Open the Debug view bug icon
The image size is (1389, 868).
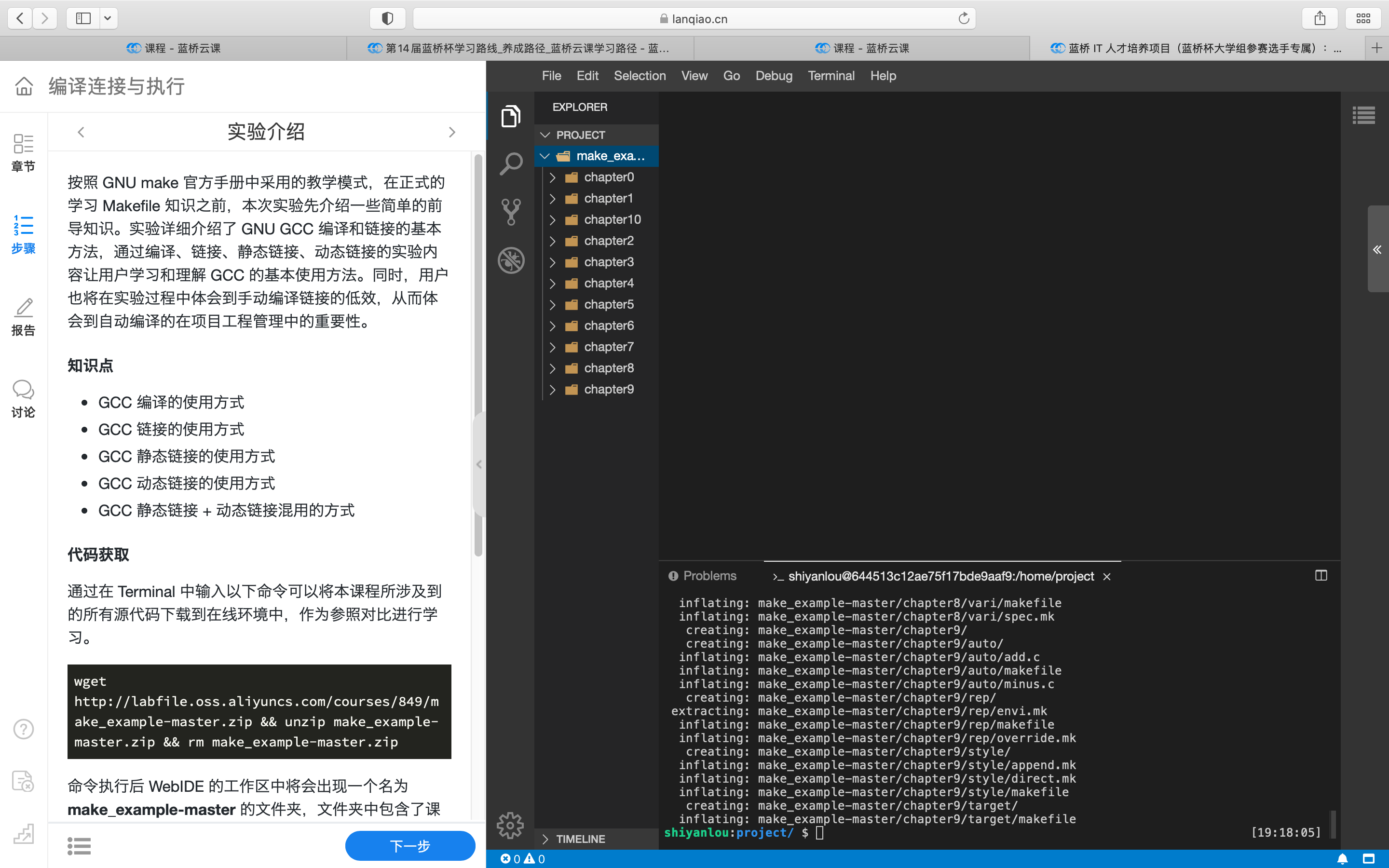510,260
